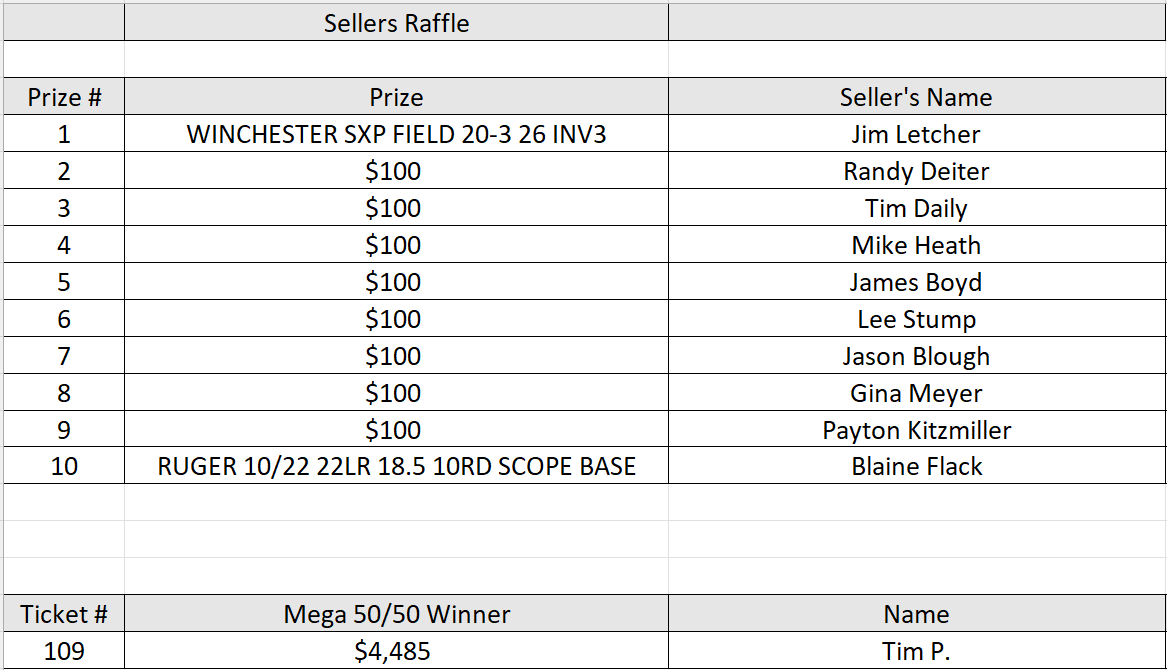
Task: Click the Jason Blough name cell
Action: [x=916, y=356]
